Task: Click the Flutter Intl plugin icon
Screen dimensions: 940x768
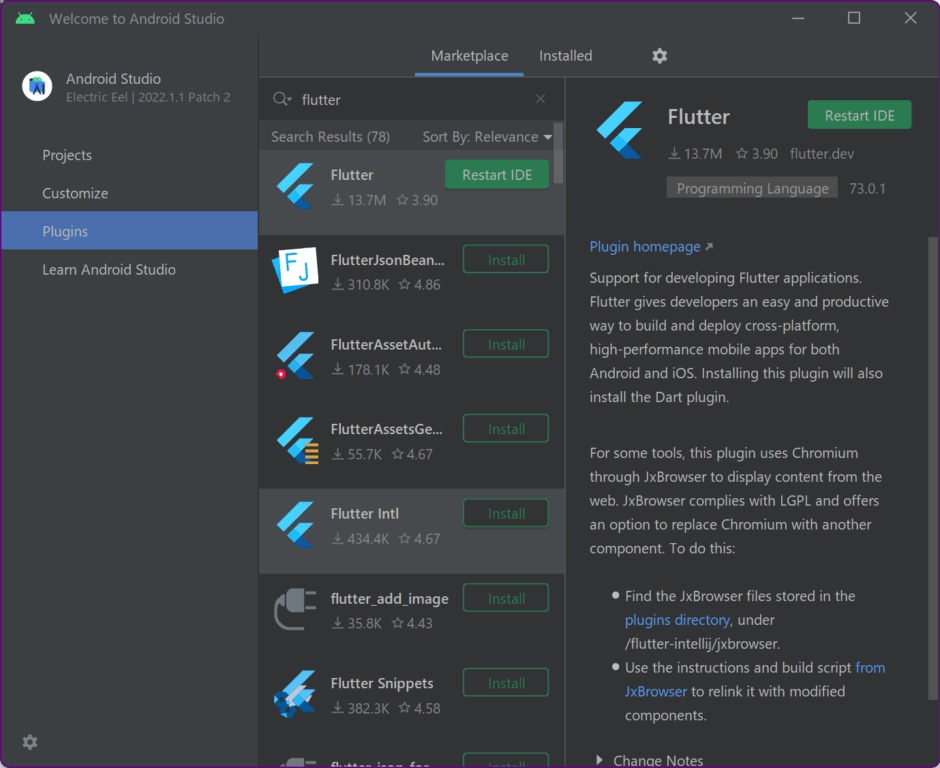Action: click(295, 525)
